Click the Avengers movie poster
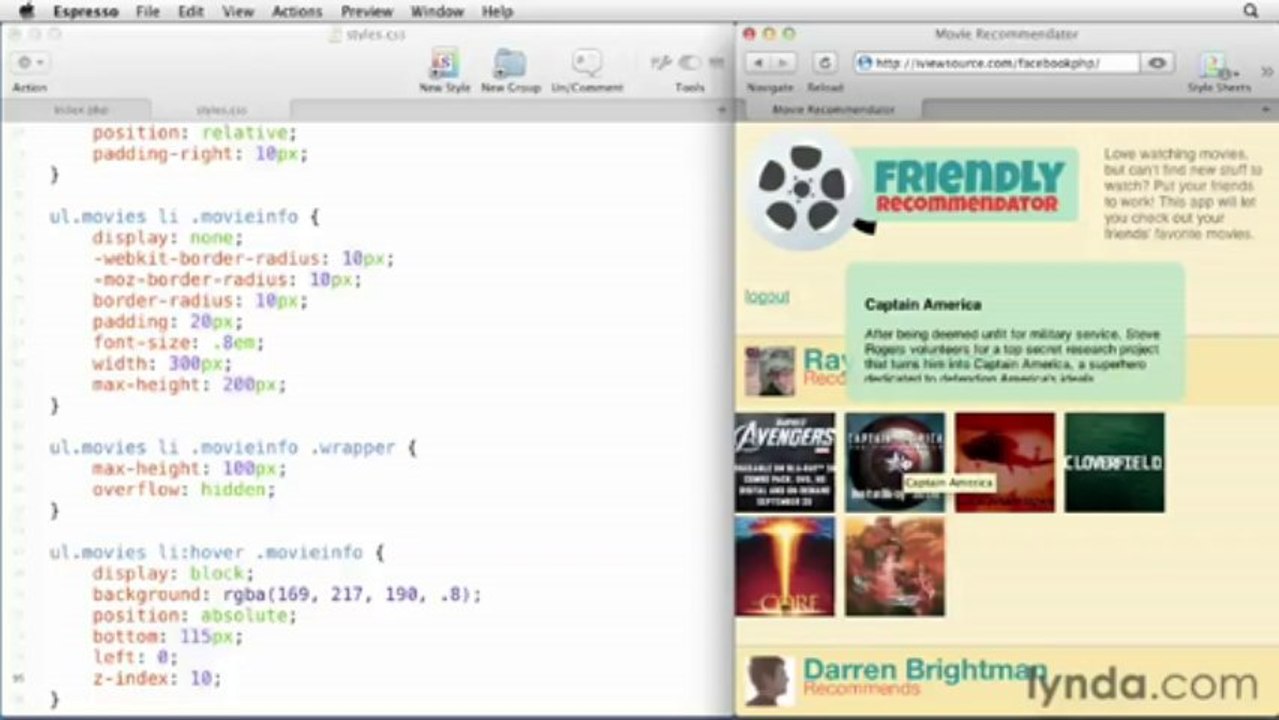Viewport: 1279px width, 720px height. (785, 463)
